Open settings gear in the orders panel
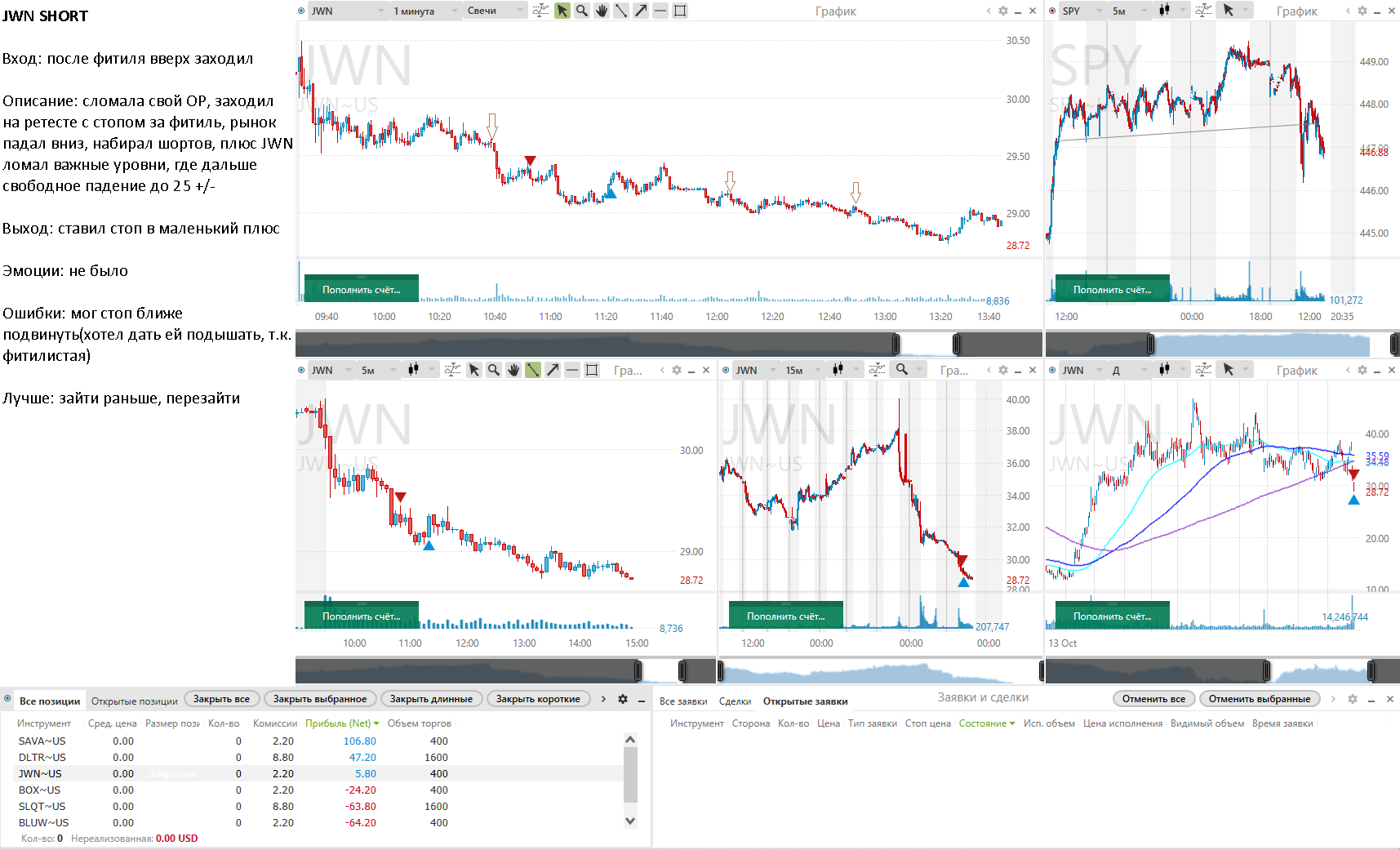The width and height of the screenshot is (1400, 850). click(x=1353, y=699)
